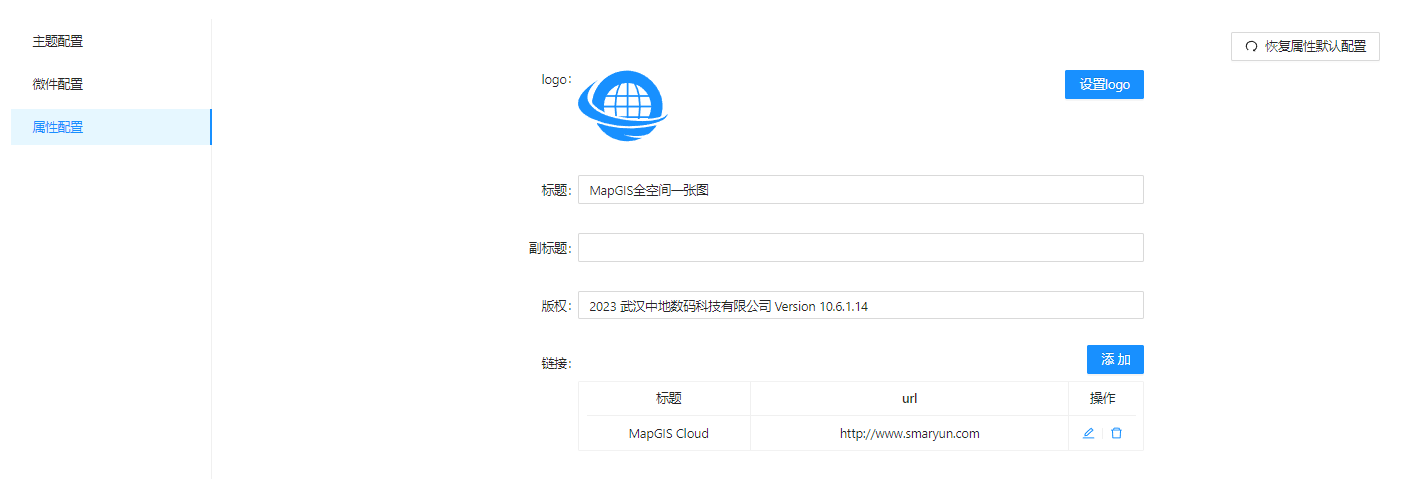Open 主题配置 in the sidebar

click(111, 42)
